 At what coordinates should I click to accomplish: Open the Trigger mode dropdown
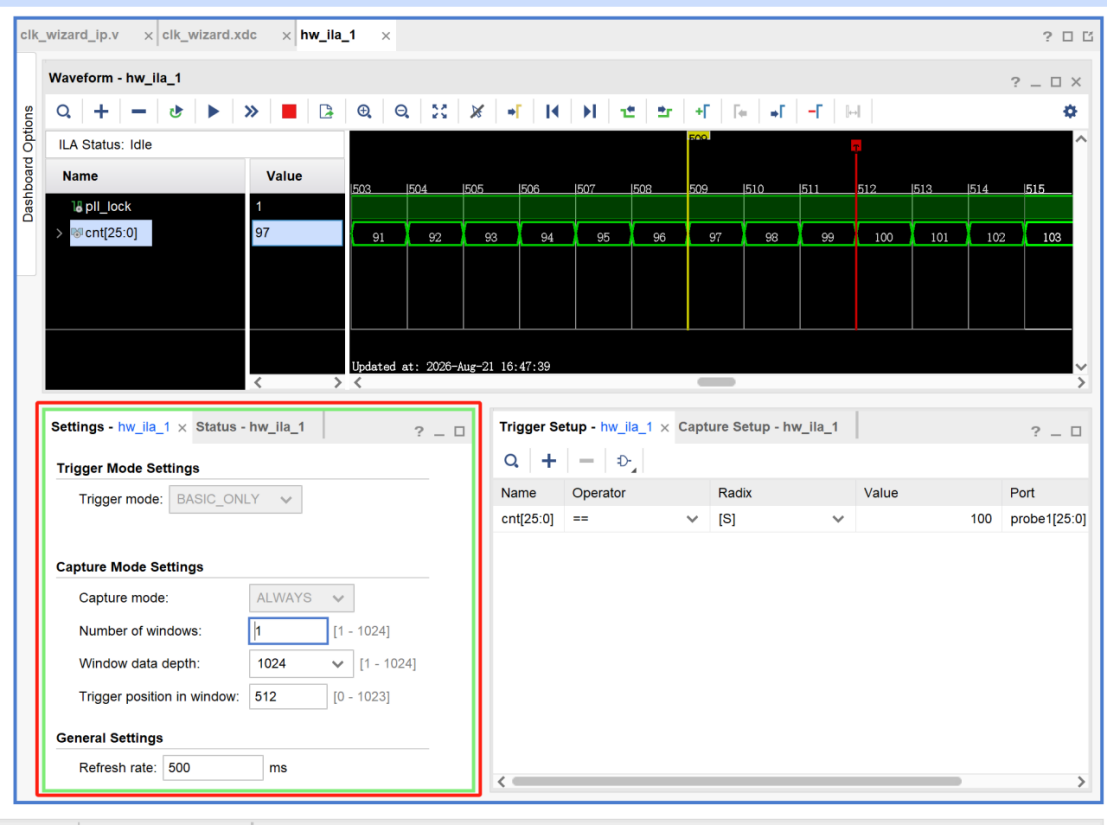(x=235, y=499)
